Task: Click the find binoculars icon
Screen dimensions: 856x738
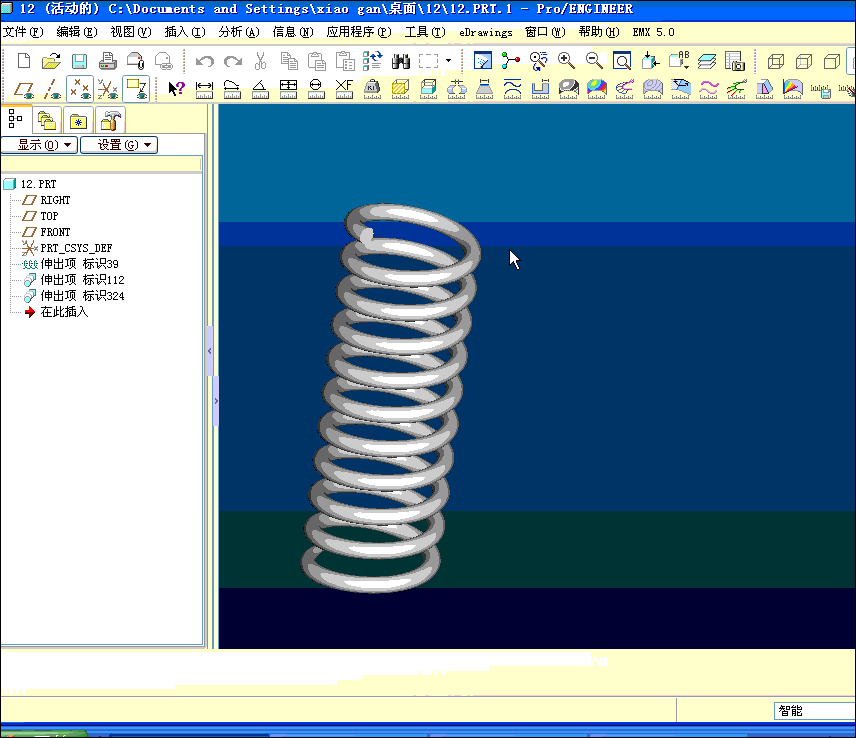Action: tap(401, 61)
